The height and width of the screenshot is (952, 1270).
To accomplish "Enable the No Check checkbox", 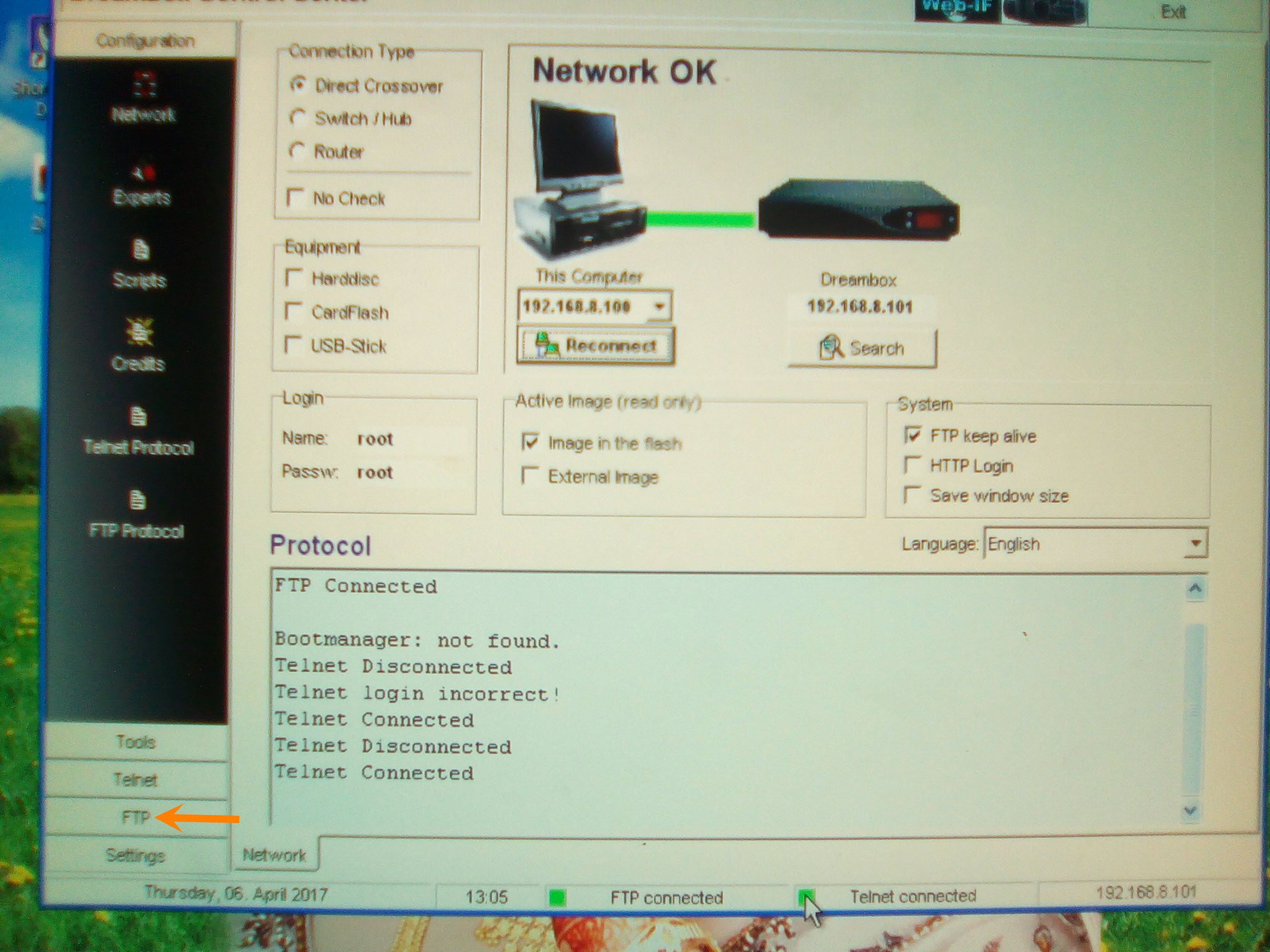I will coord(295,198).
